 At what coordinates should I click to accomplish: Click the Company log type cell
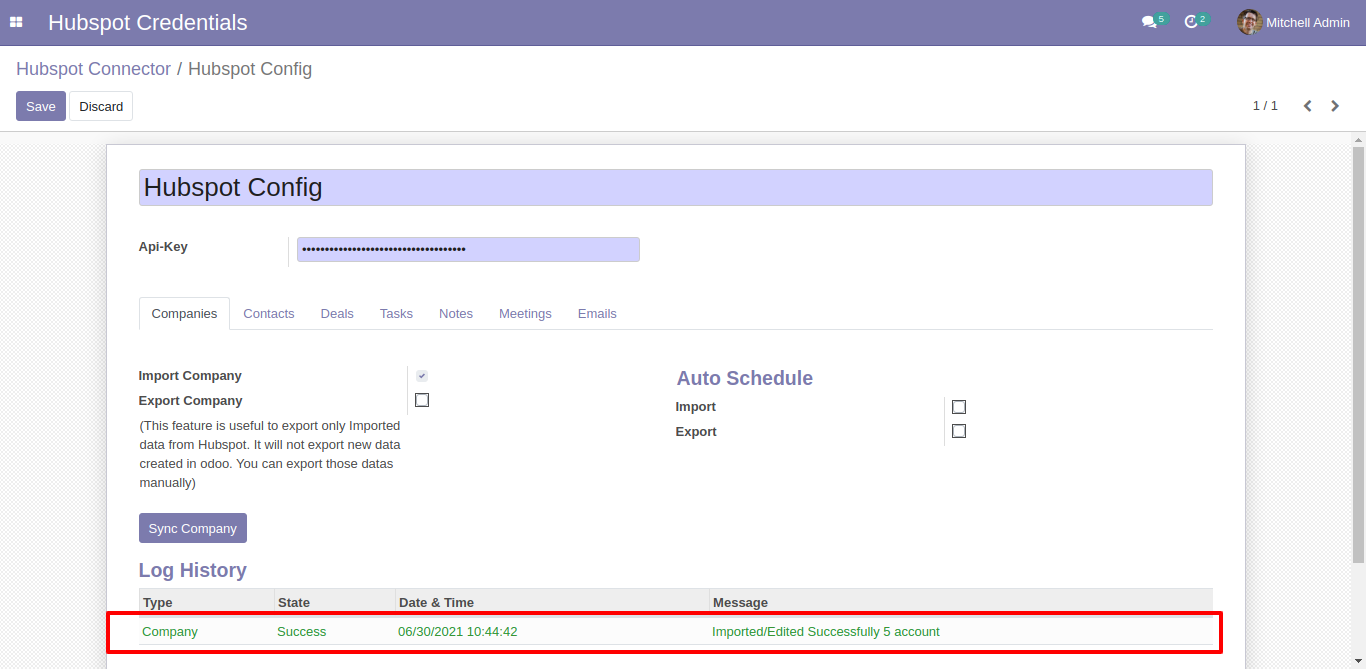[x=170, y=632]
